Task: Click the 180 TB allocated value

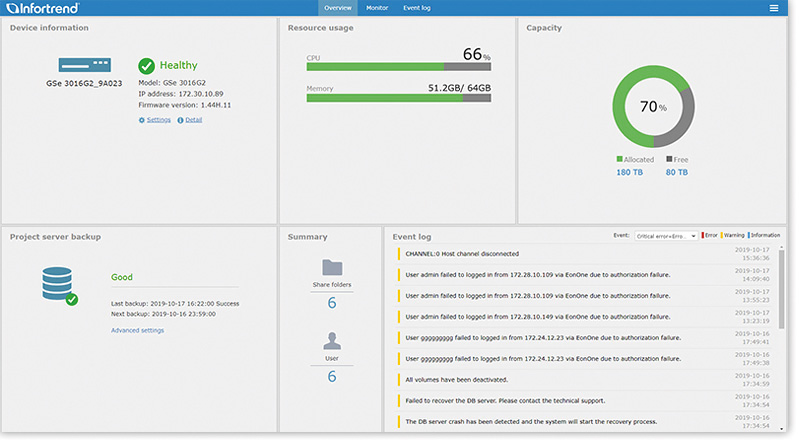Action: point(630,172)
